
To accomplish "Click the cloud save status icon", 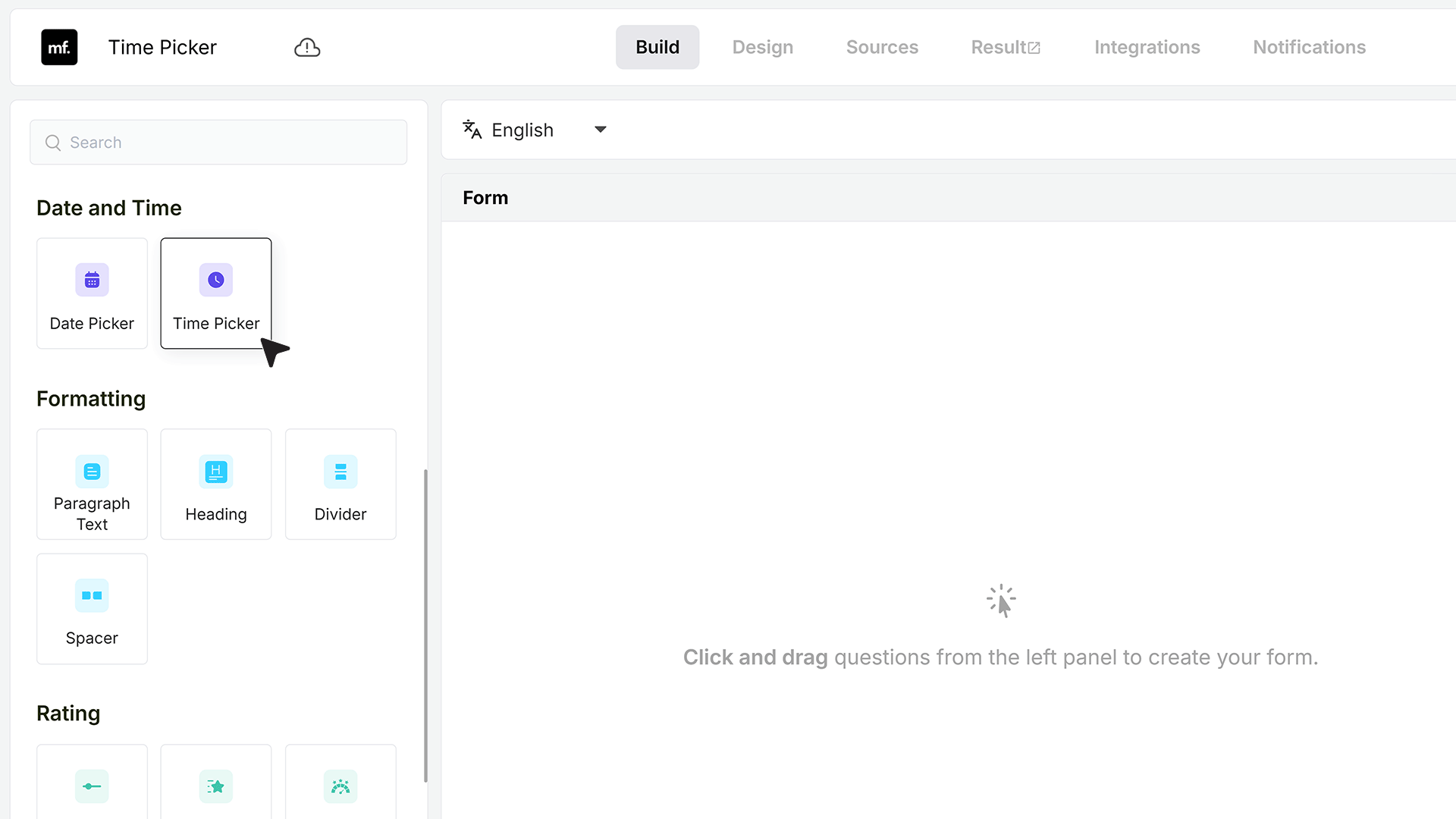I will tap(307, 47).
